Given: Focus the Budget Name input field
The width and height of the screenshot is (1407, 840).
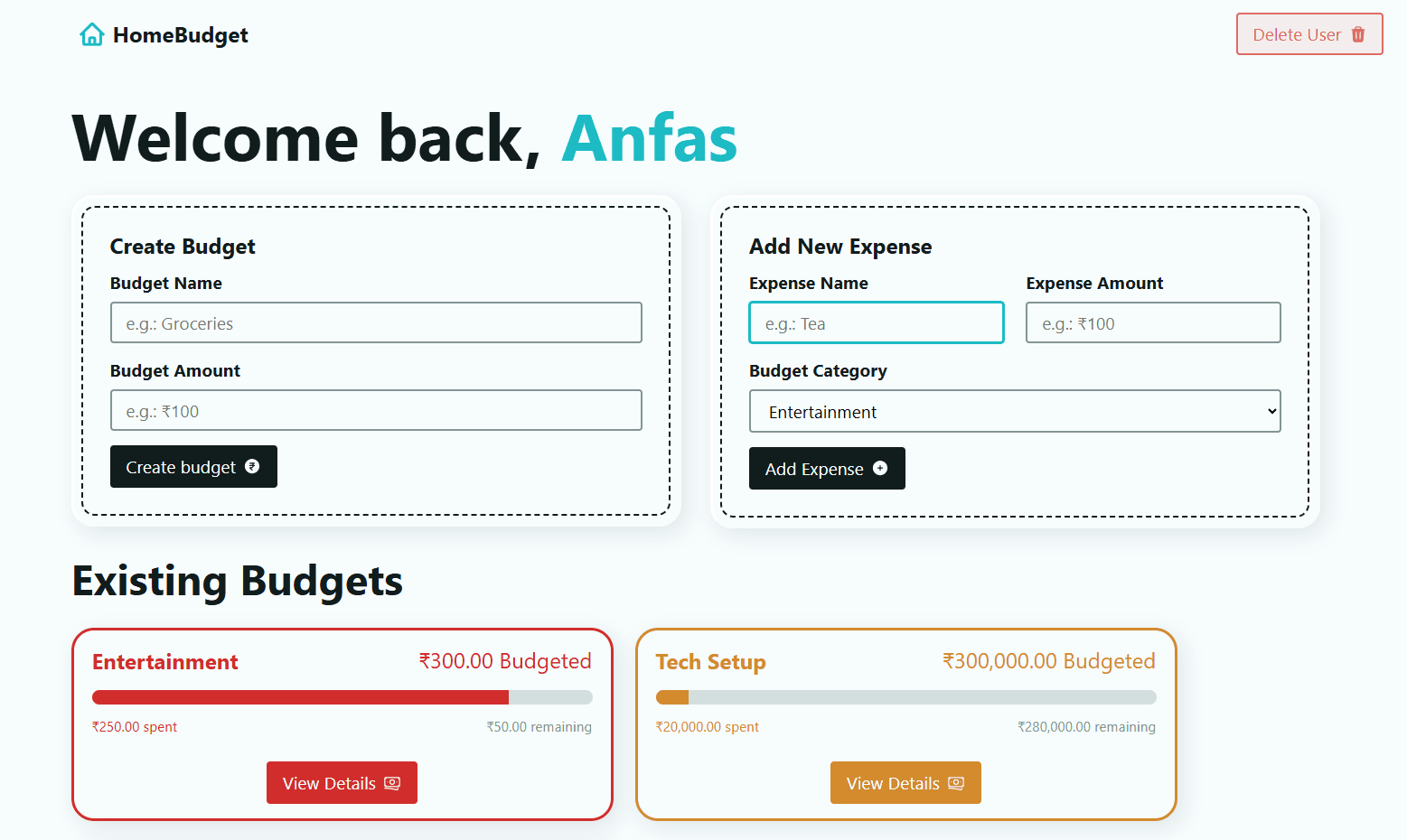Looking at the screenshot, I should click(x=376, y=322).
